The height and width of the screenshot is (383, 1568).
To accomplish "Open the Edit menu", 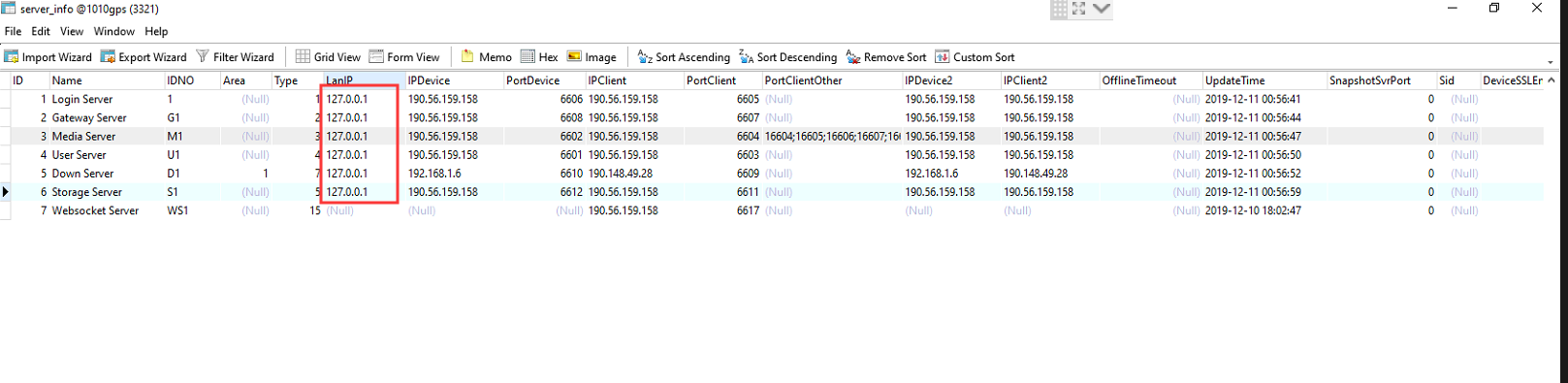I will tap(41, 31).
